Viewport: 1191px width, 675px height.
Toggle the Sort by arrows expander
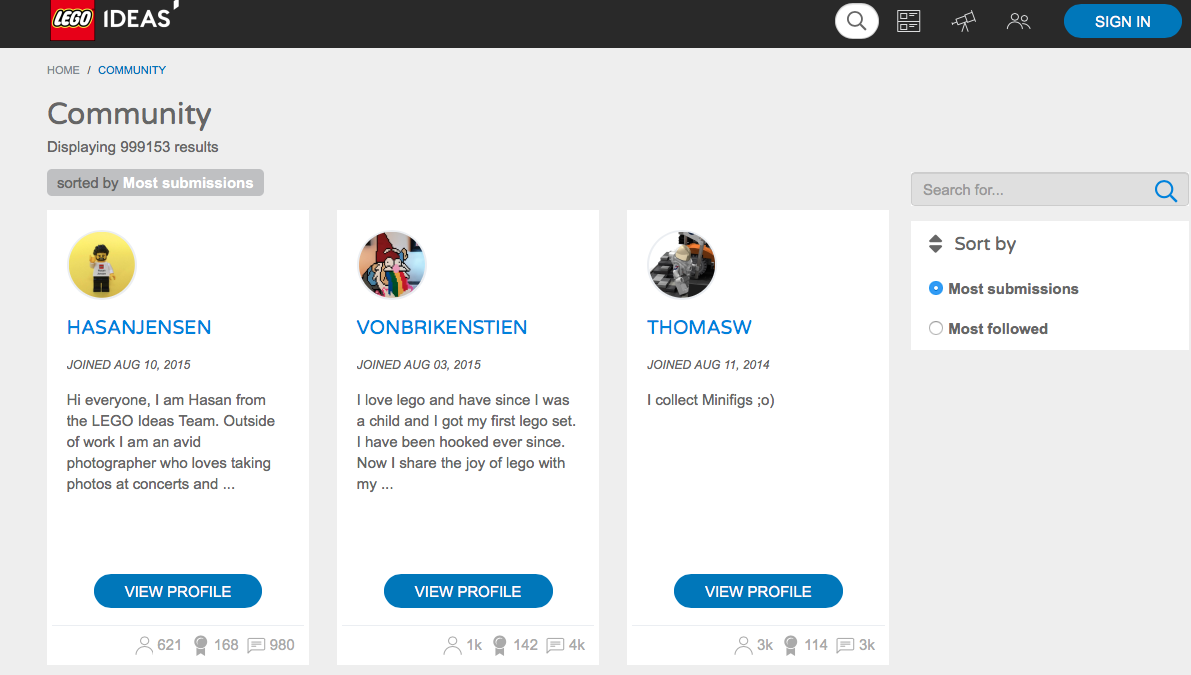coord(936,244)
